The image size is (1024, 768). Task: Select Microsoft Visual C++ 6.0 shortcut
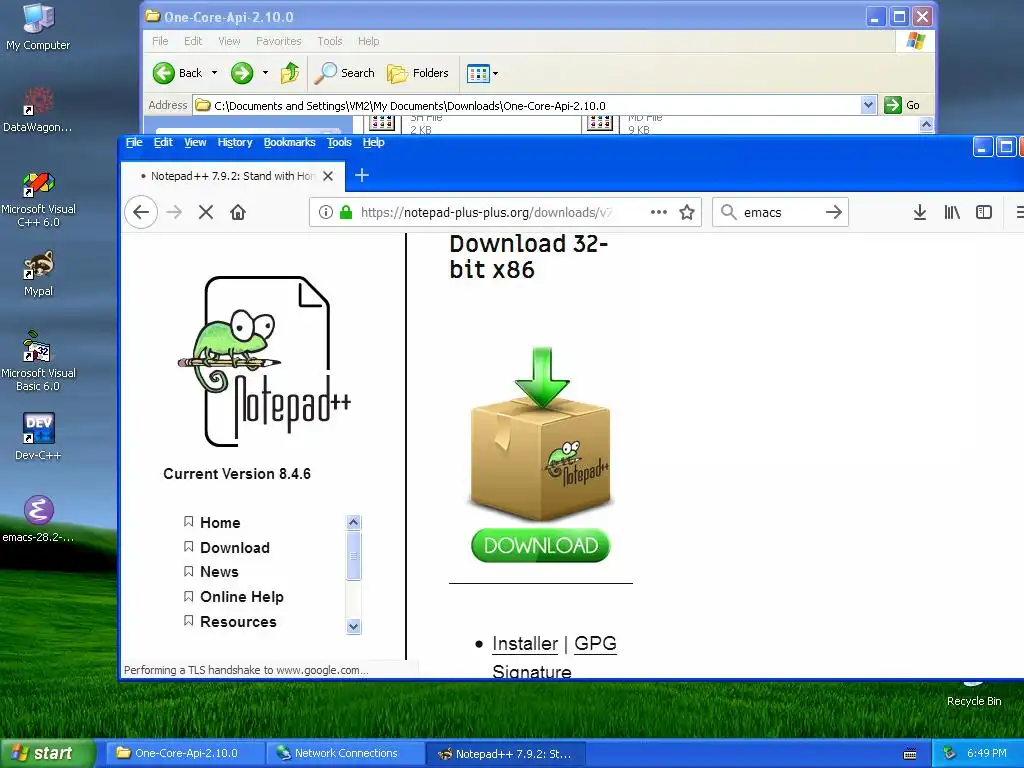pyautogui.click(x=39, y=199)
